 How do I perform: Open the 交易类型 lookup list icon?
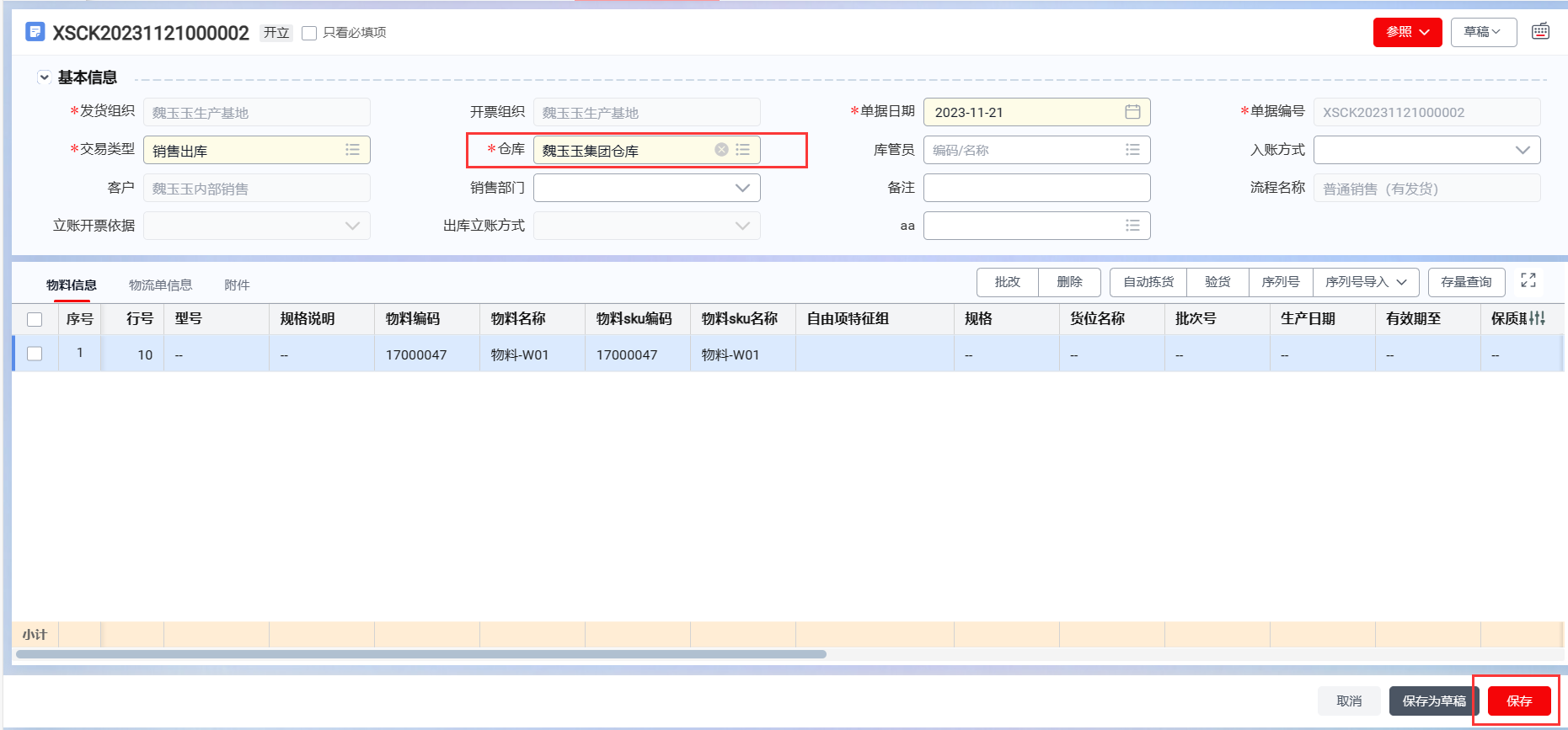coord(352,150)
